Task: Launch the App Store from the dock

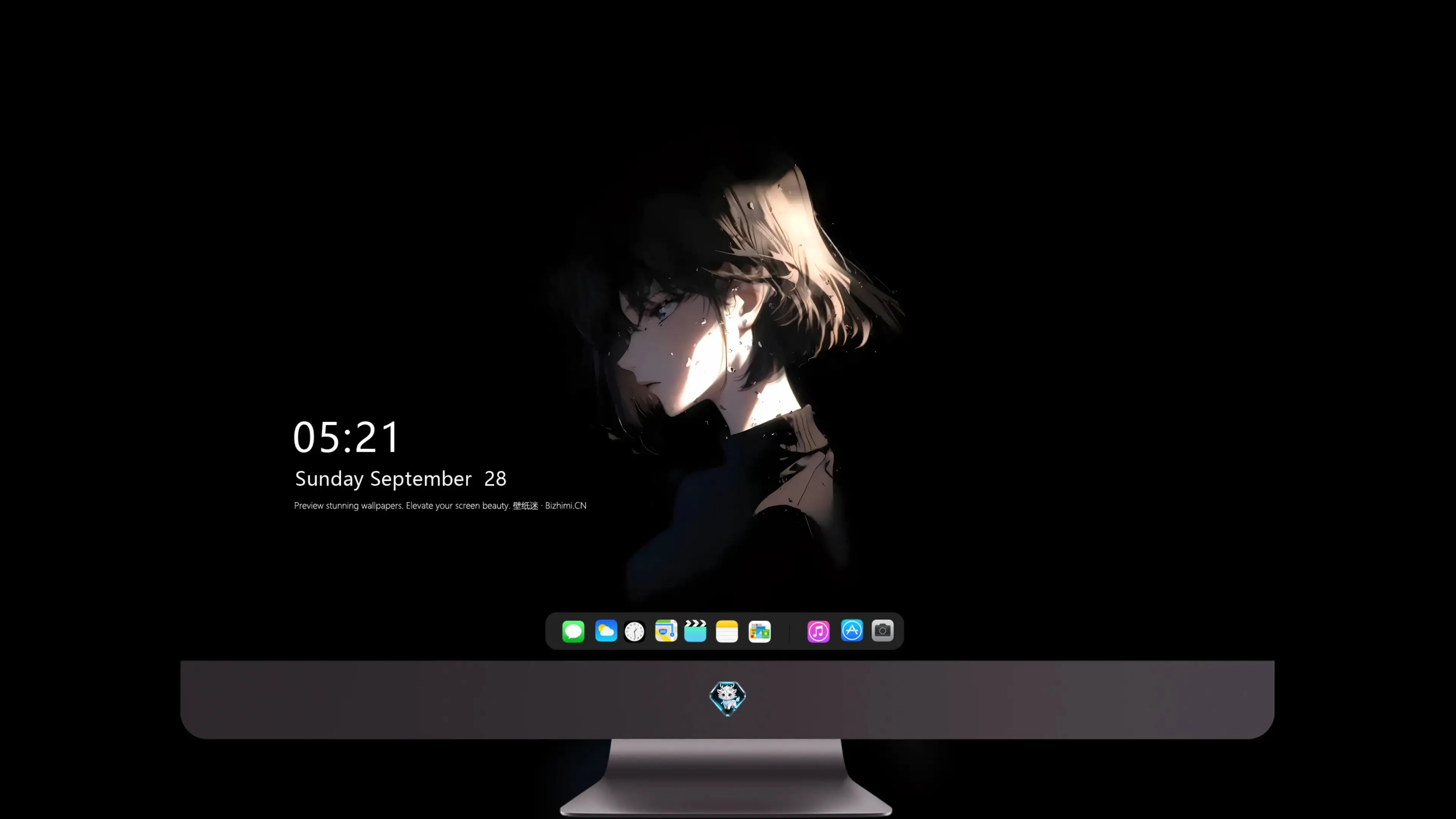Action: pos(852,631)
